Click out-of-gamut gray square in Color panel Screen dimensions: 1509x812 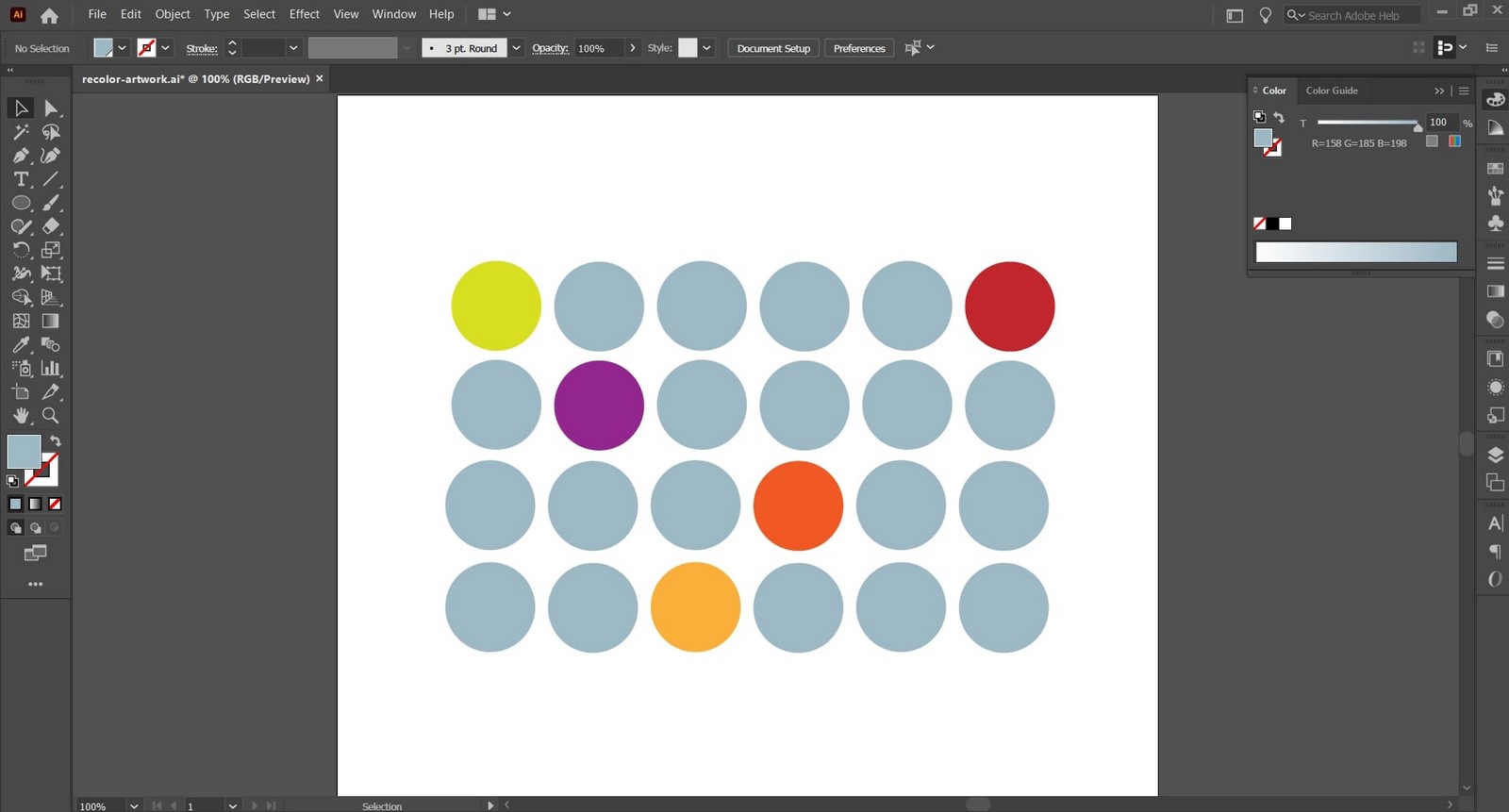1432,141
